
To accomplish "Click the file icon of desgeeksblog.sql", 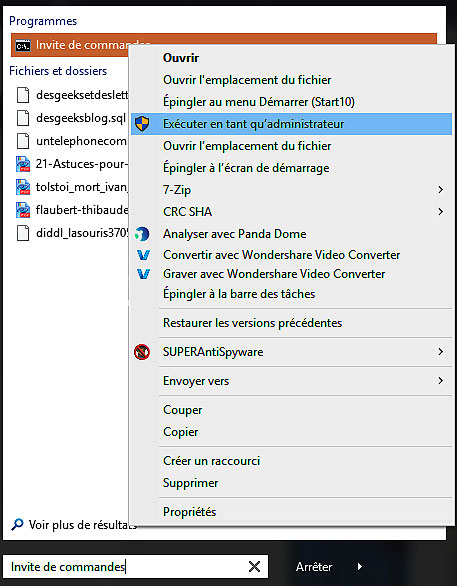I will (23, 118).
